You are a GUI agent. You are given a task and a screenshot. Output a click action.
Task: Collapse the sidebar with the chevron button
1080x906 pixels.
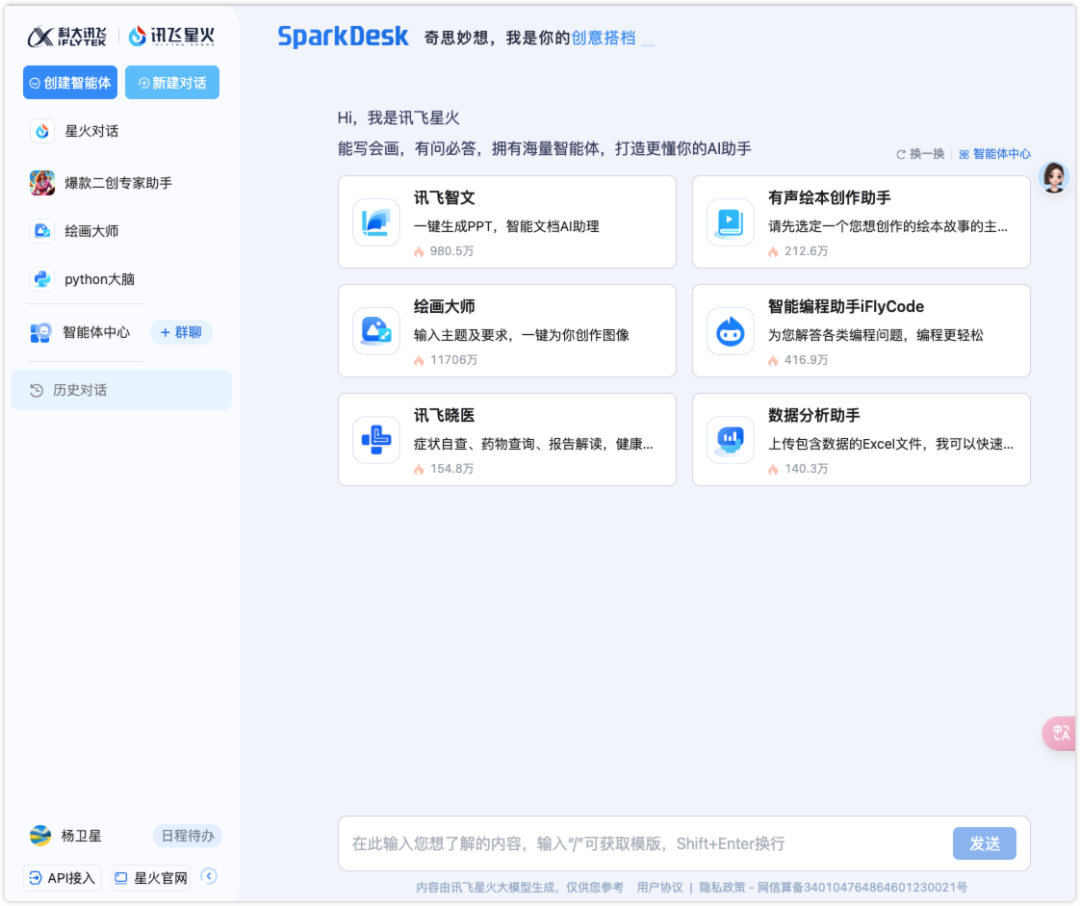(x=208, y=877)
